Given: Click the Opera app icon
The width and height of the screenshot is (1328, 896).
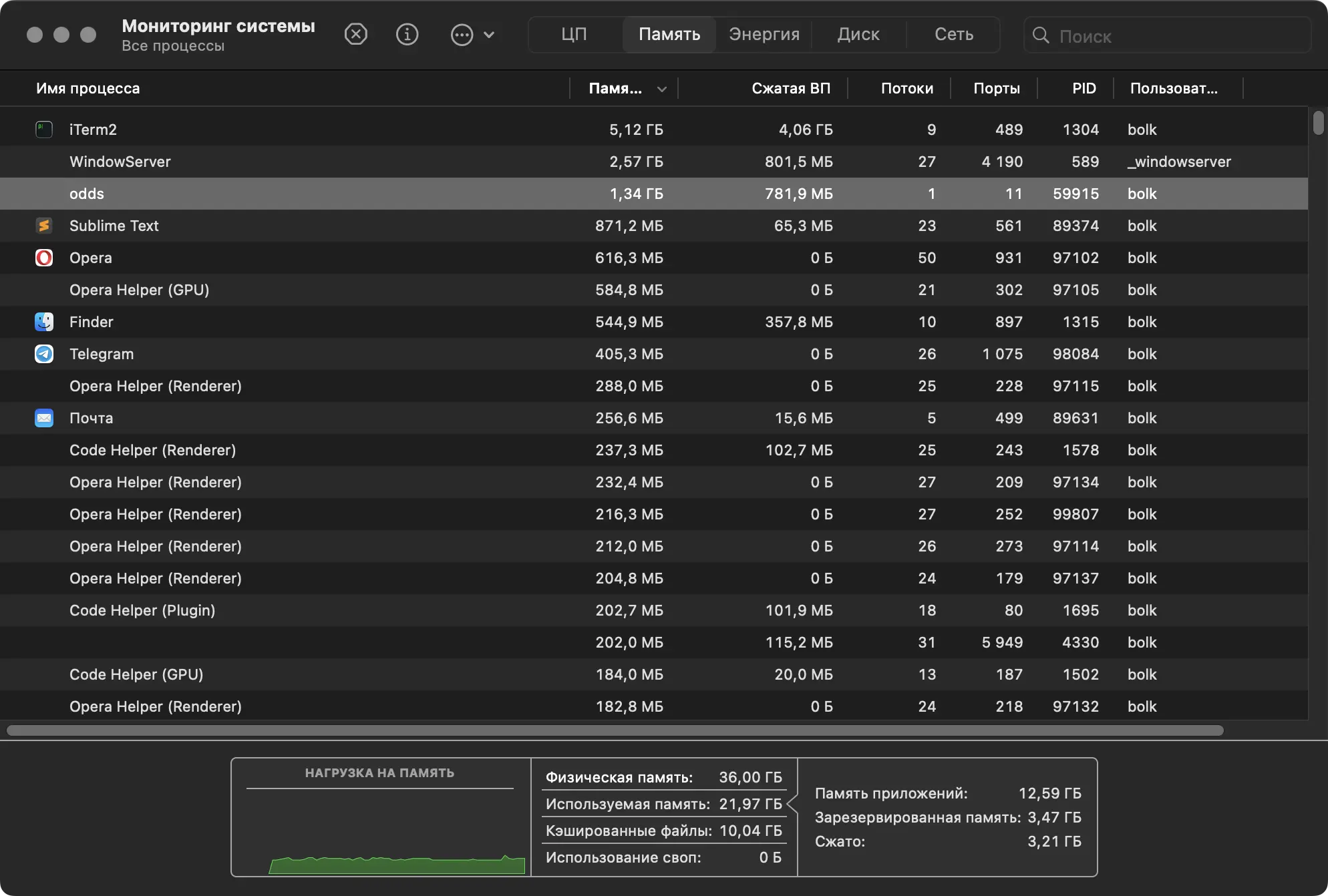Looking at the screenshot, I should pyautogui.click(x=44, y=258).
